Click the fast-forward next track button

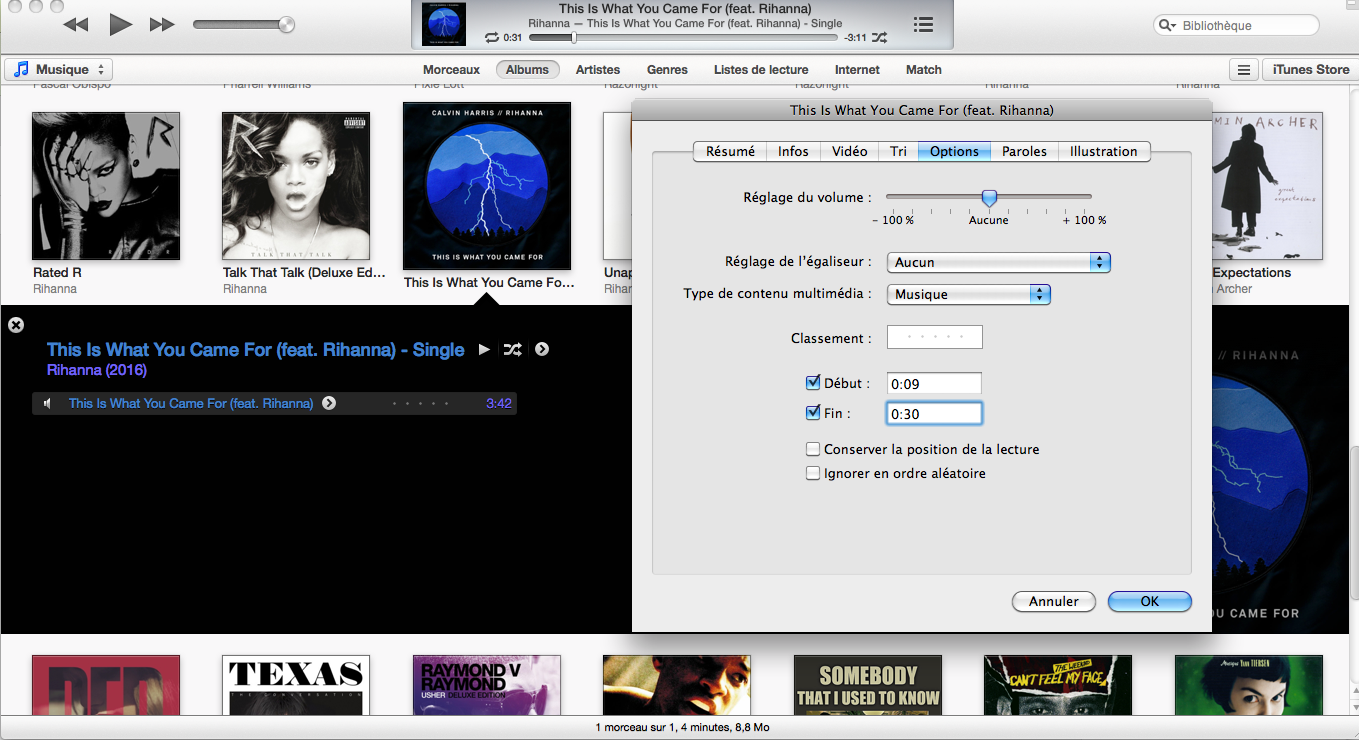[x=162, y=24]
